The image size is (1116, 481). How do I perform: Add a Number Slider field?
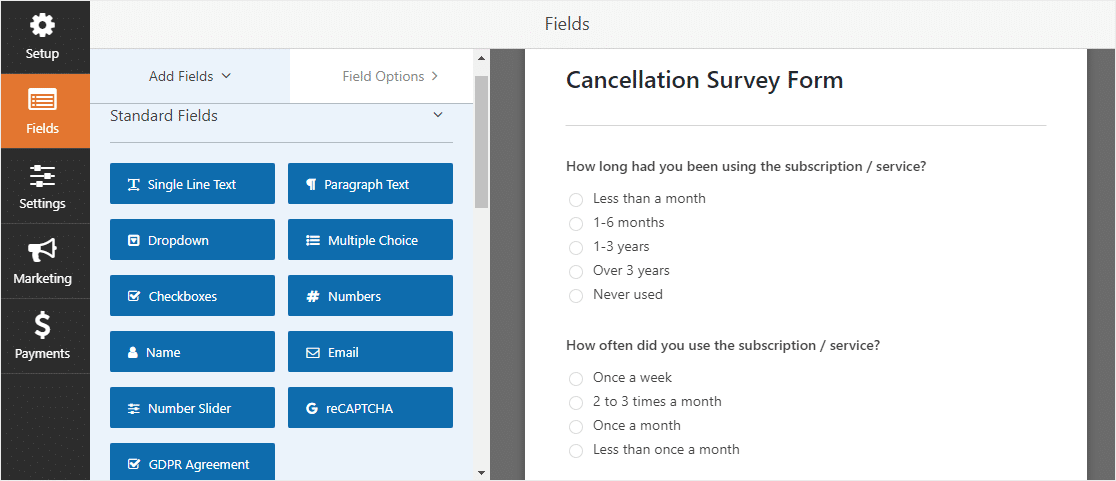click(192, 408)
